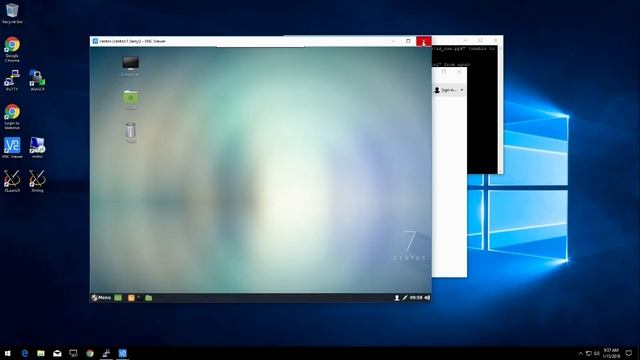Open the file manager folder icon in the CentOS panel

pos(149,298)
